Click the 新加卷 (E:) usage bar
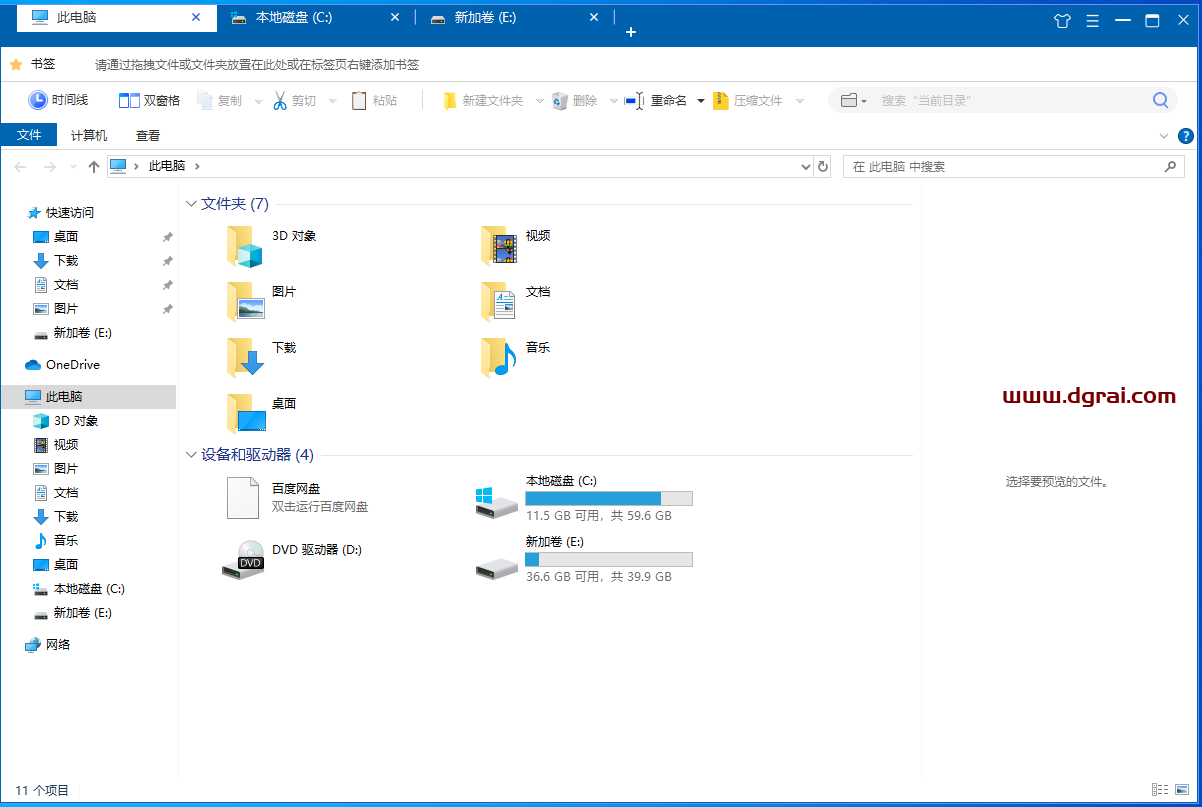This screenshot has width=1202, height=807. 609,559
